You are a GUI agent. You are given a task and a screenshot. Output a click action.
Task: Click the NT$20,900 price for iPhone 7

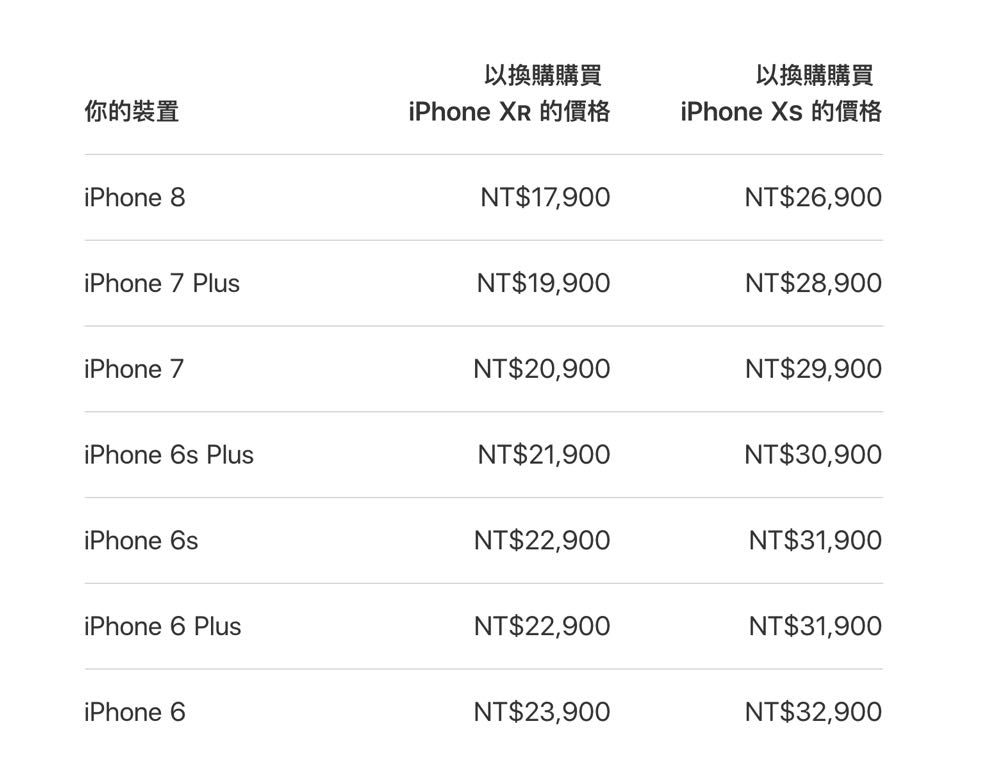pos(542,369)
